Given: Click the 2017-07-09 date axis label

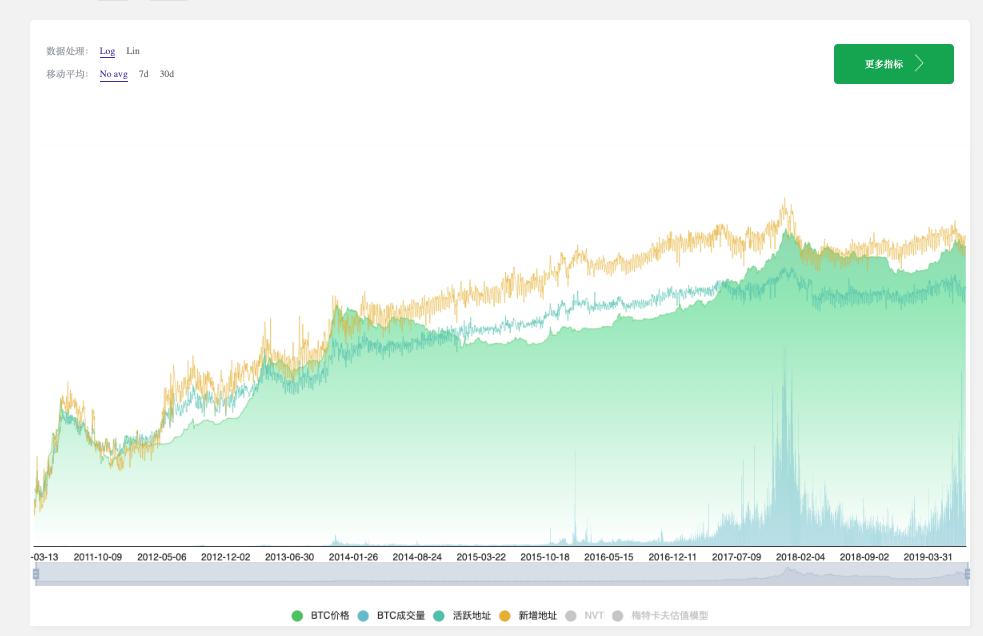Looking at the screenshot, I should 736,557.
